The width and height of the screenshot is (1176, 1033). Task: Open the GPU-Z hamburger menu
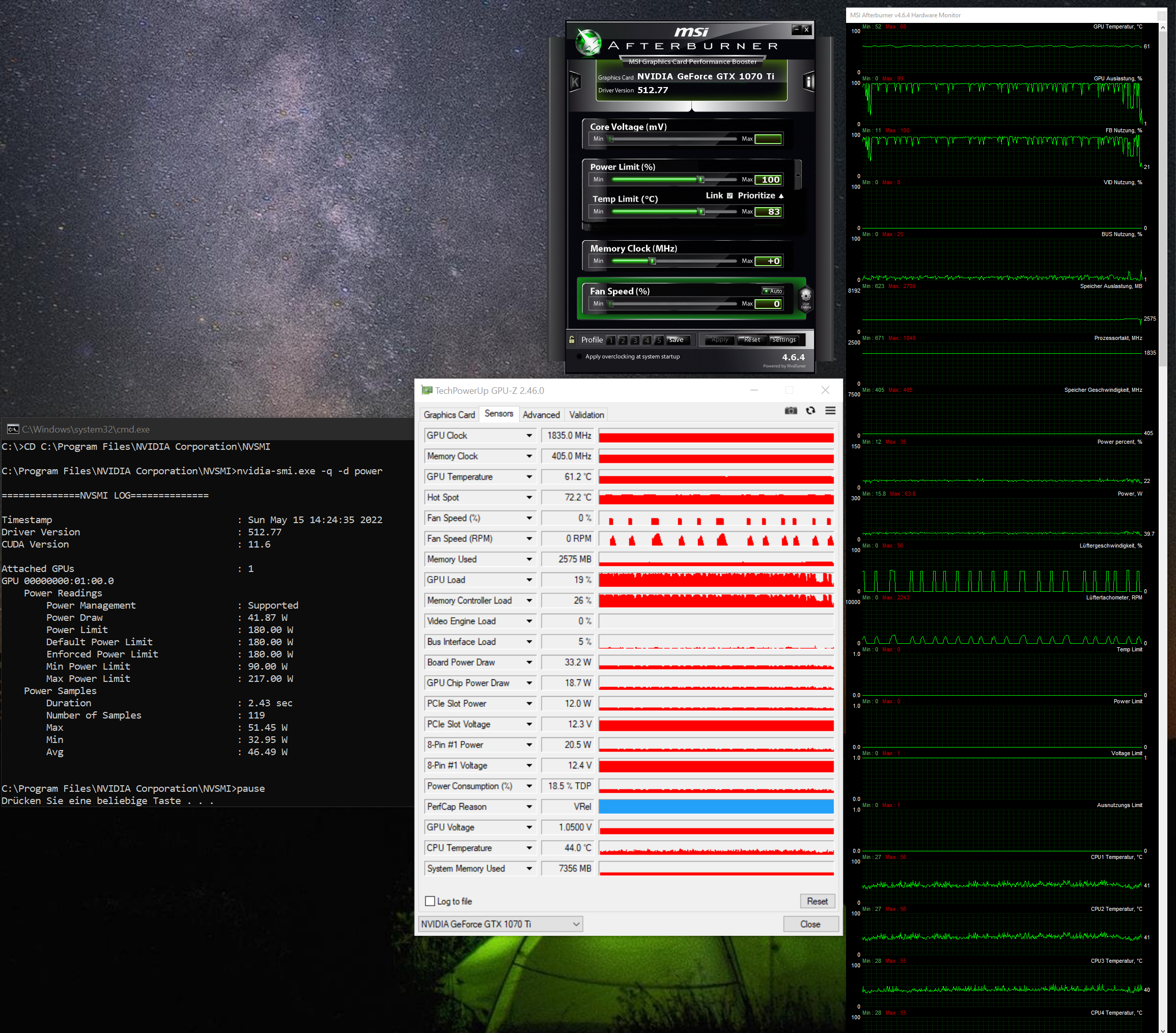(830, 411)
